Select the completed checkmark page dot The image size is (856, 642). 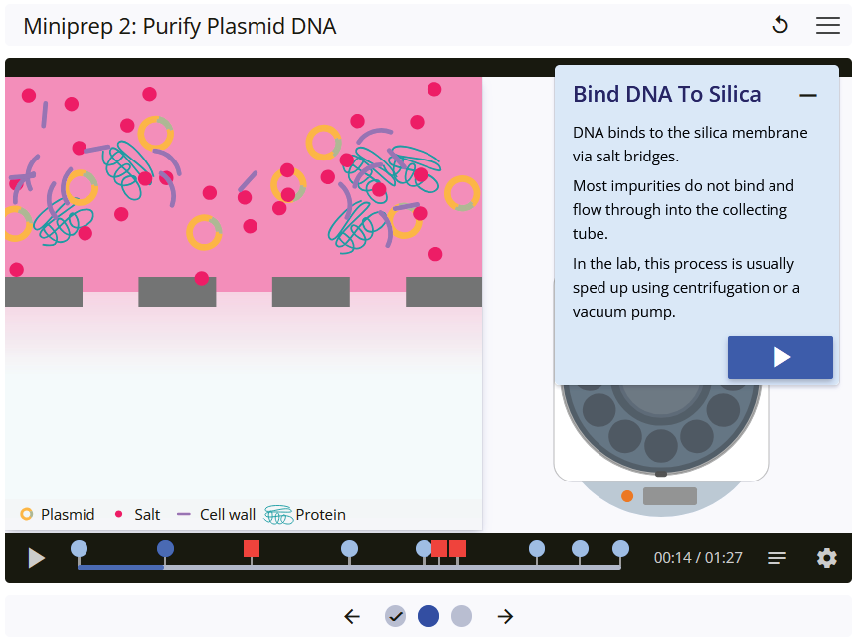pos(395,616)
